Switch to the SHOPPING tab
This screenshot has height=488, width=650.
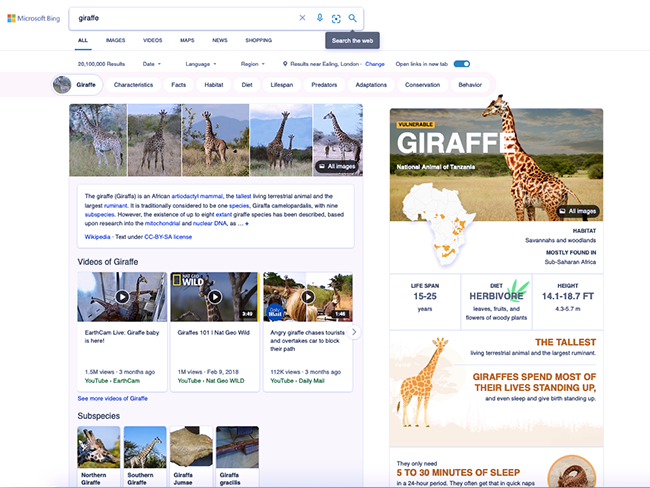click(x=259, y=40)
